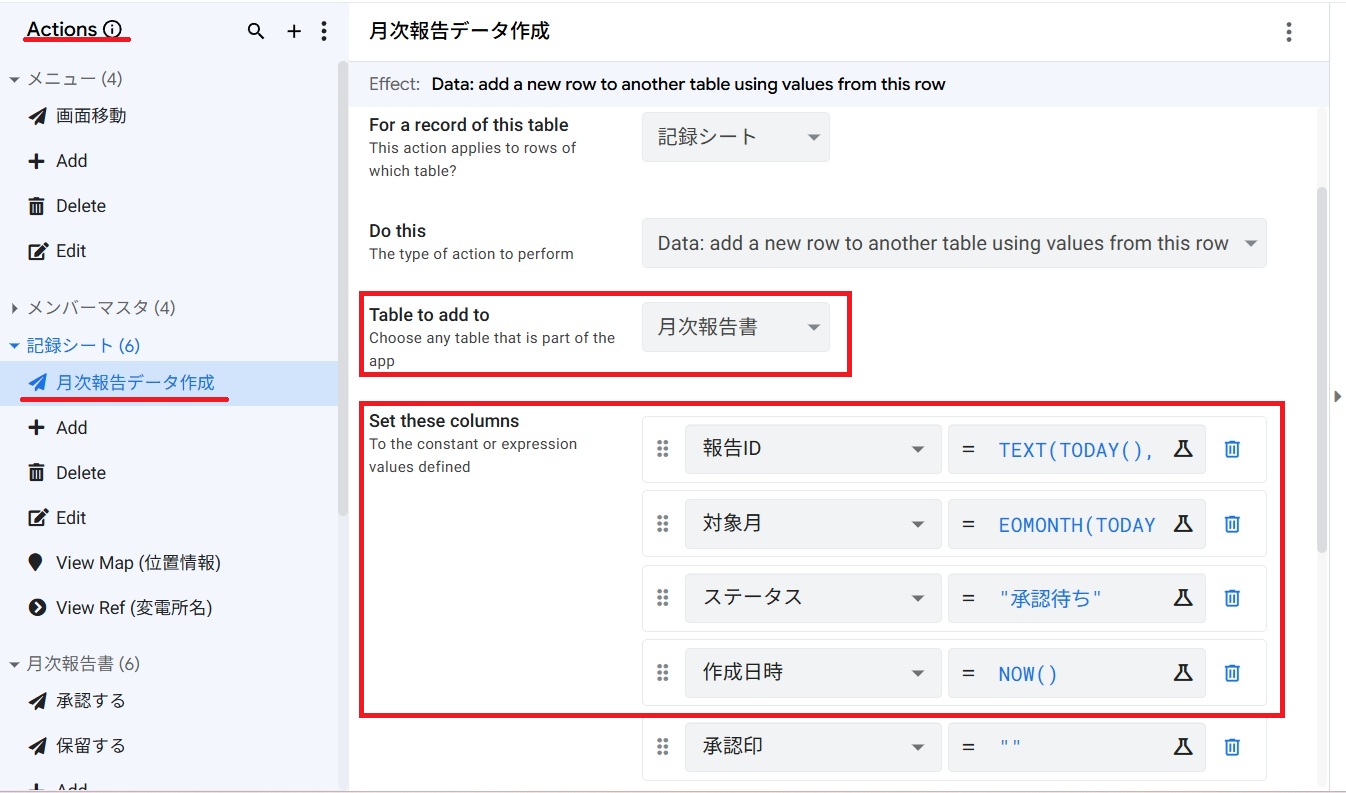Expand the right side panel arrow
Viewport: 1346px width, 793px height.
point(1338,397)
